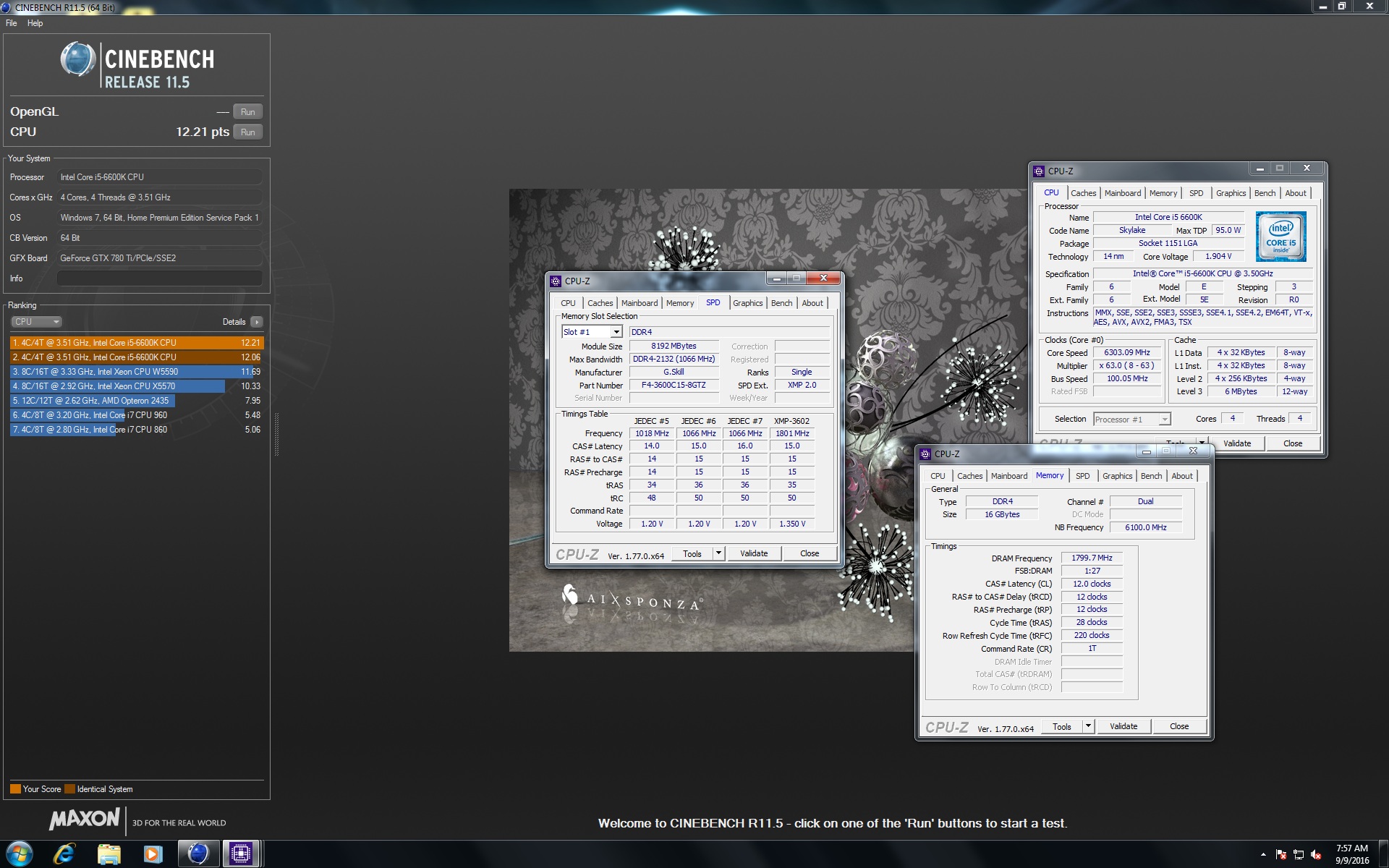The image size is (1389, 868).
Task: Switch to Bench tab in Memory window
Action: tap(1151, 476)
